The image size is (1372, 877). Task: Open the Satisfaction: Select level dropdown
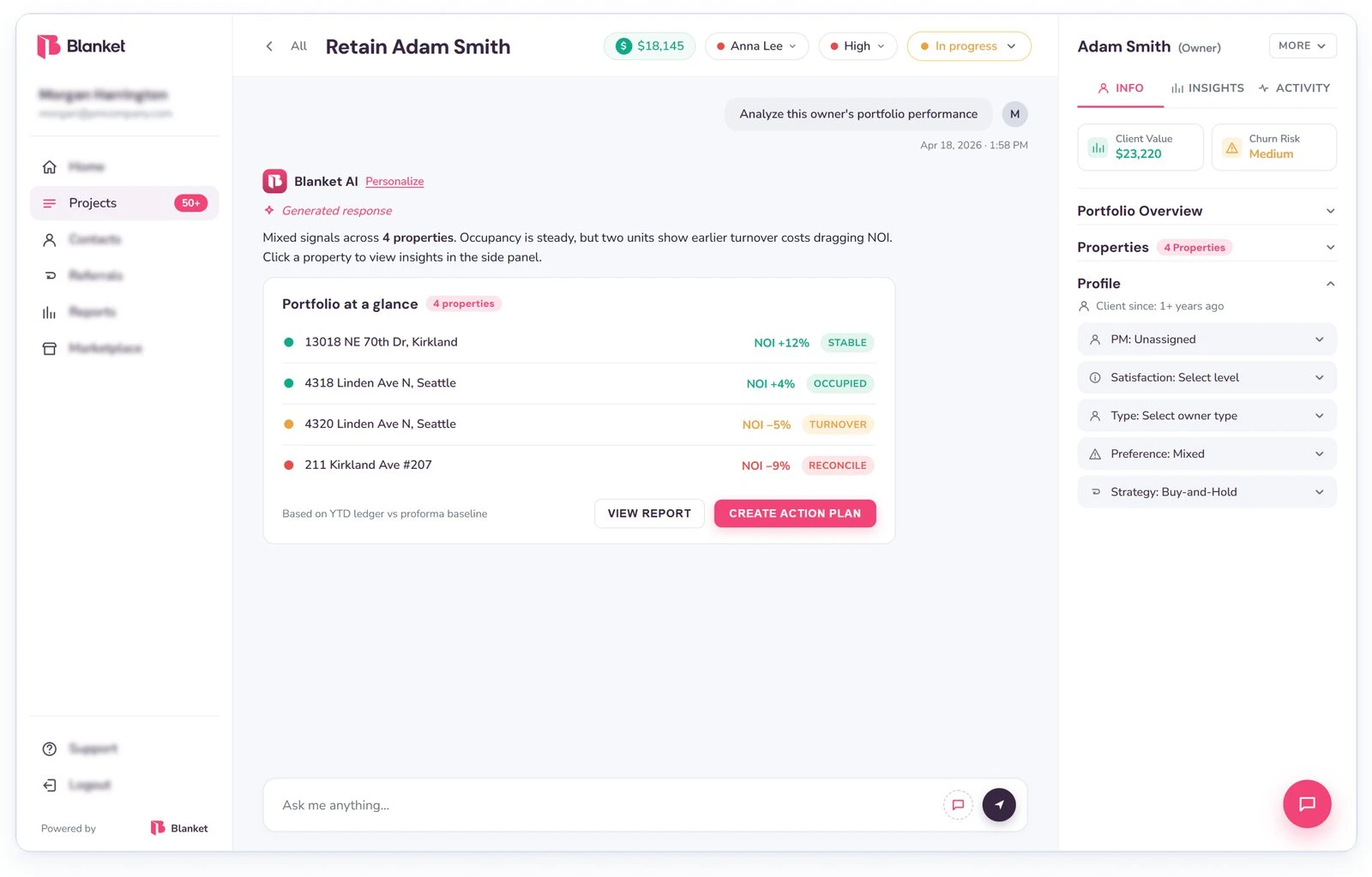point(1207,378)
